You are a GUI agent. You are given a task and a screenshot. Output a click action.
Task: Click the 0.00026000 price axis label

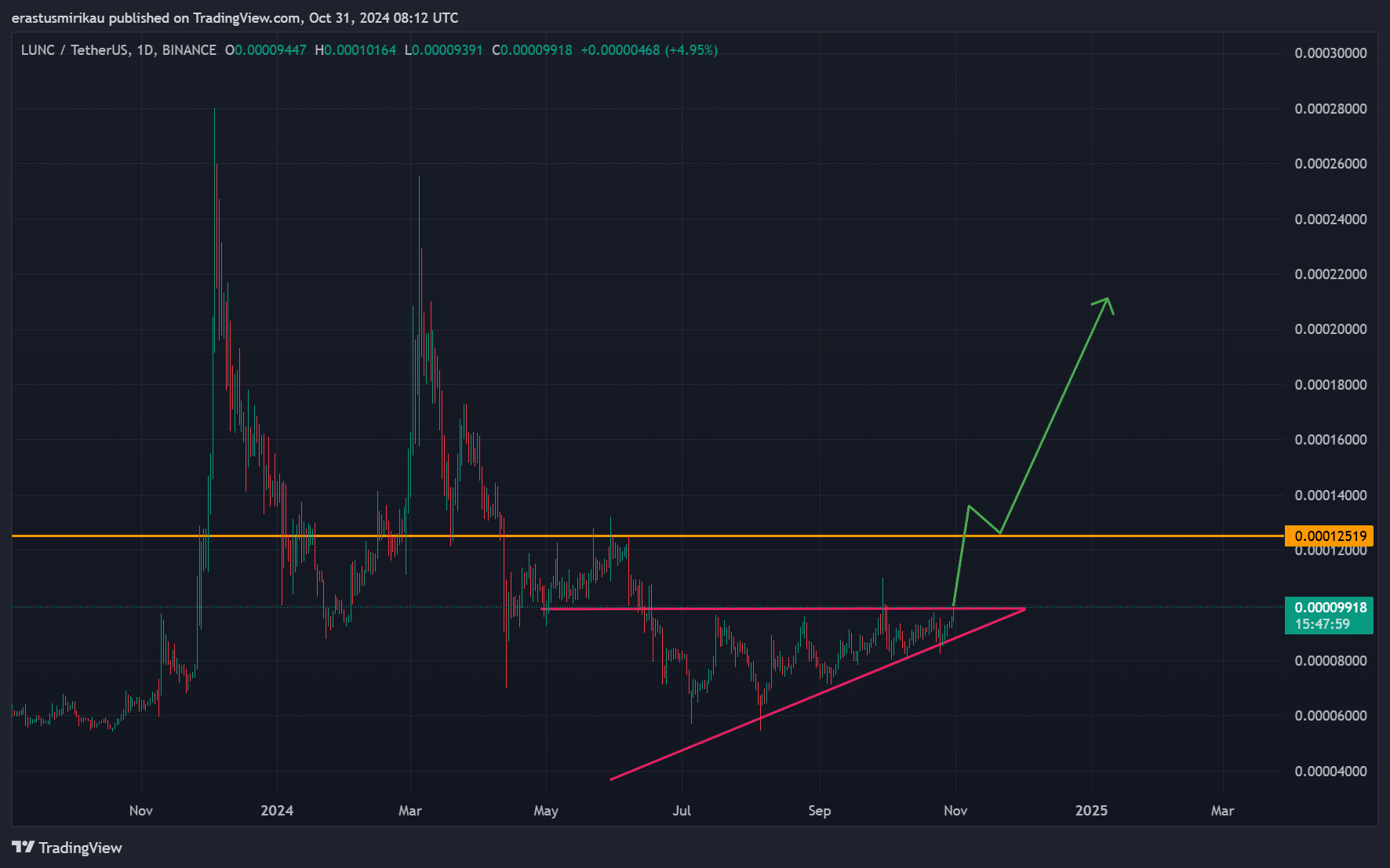1330,164
